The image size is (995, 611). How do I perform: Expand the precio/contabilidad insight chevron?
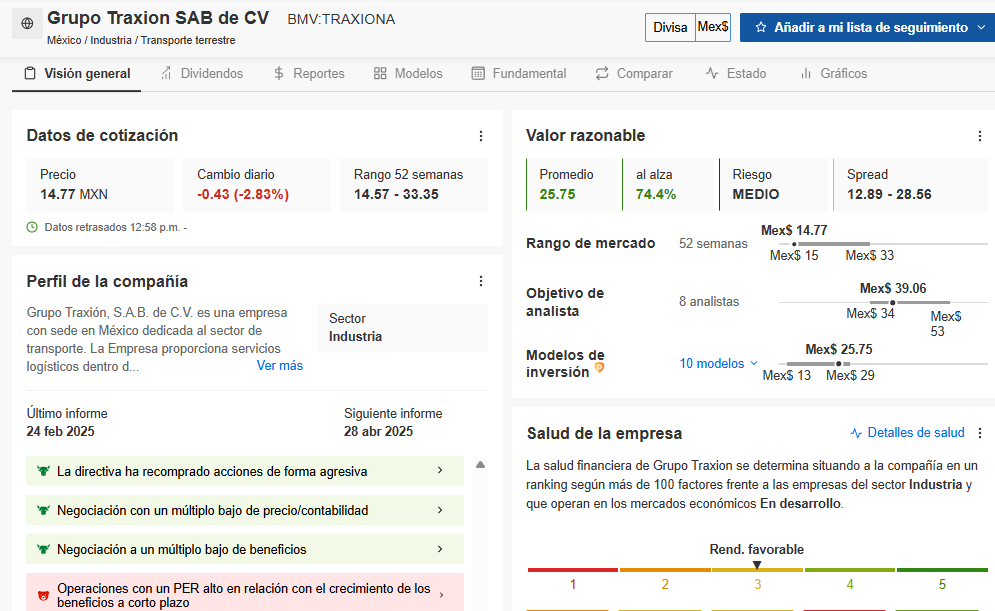[440, 509]
